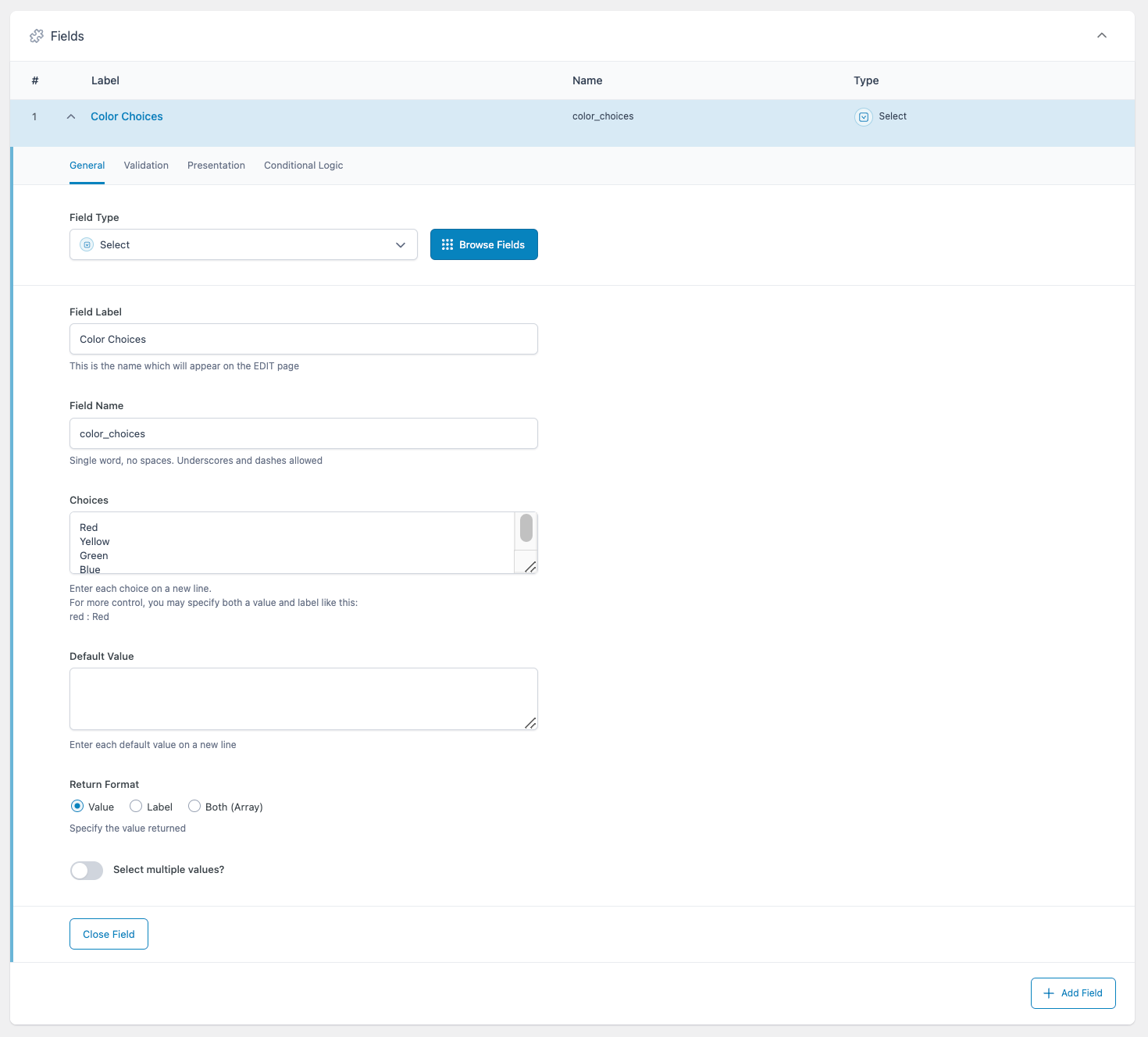Click the plus icon on Add Field button
The height and width of the screenshot is (1037, 1148).
click(1050, 992)
